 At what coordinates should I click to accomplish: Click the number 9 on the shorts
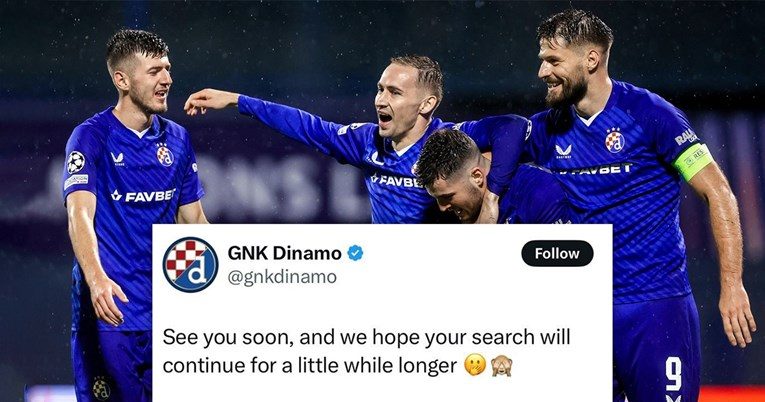pyautogui.click(x=674, y=373)
